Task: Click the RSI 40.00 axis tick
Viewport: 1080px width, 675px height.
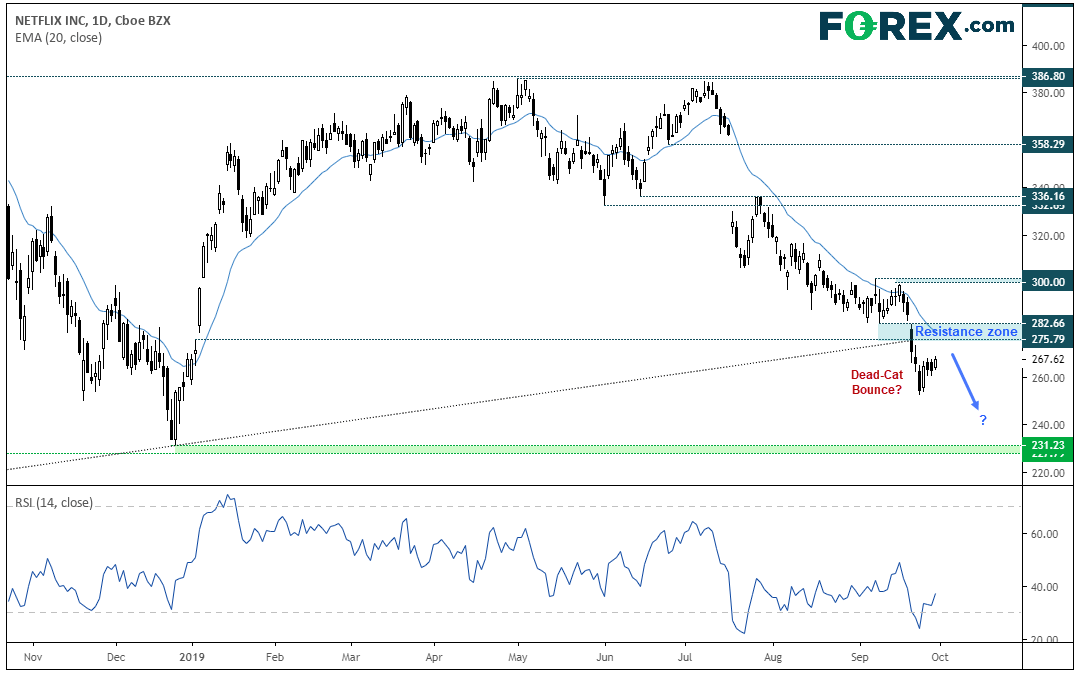Action: tap(1045, 587)
